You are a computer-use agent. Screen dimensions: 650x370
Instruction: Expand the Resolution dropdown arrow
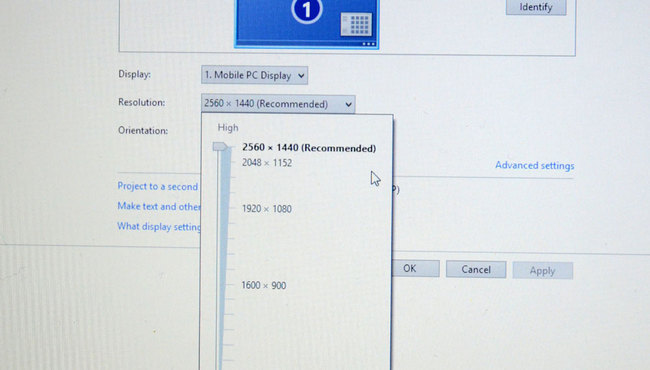[349, 104]
